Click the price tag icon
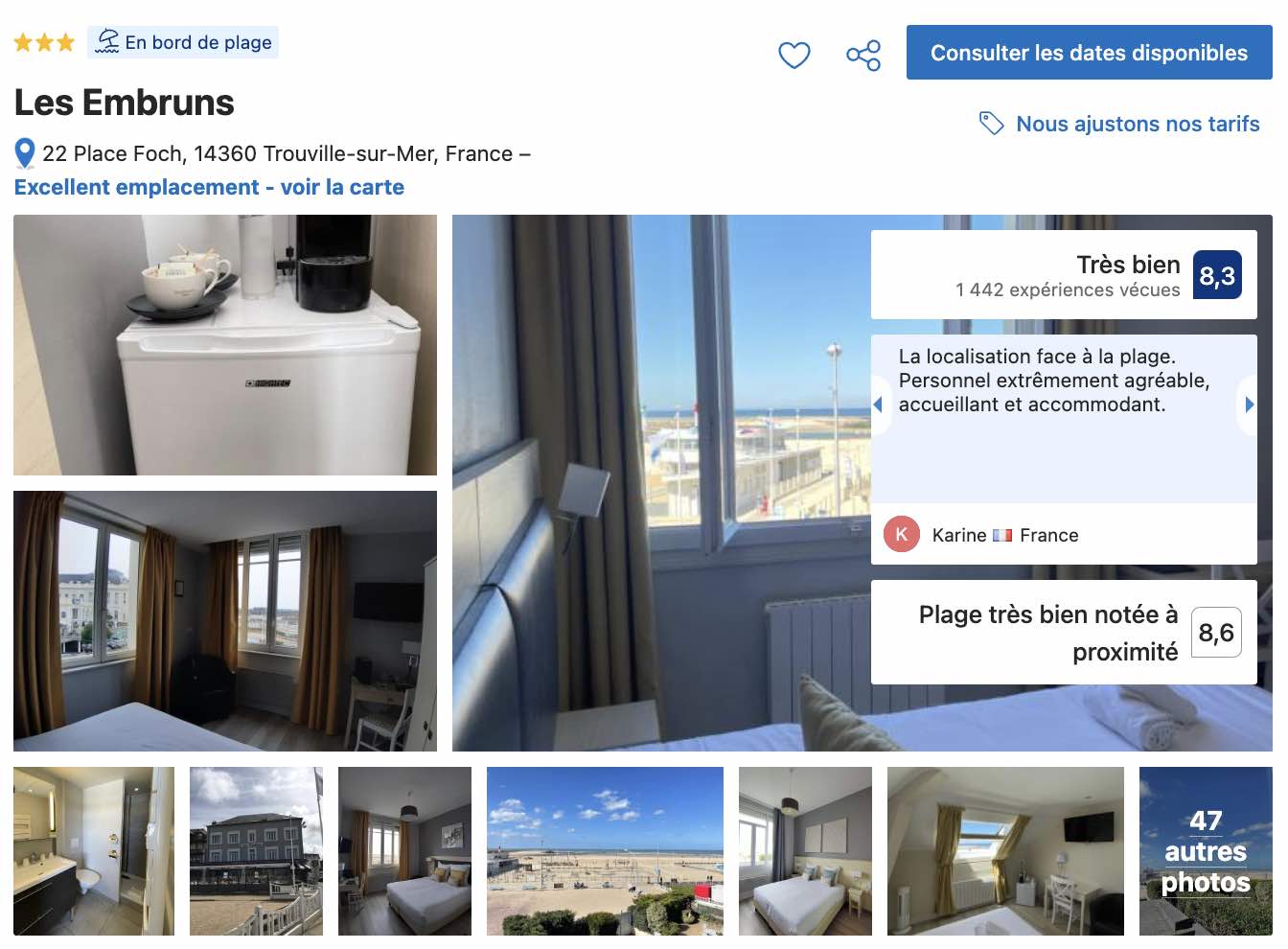1288x949 pixels. (x=991, y=124)
